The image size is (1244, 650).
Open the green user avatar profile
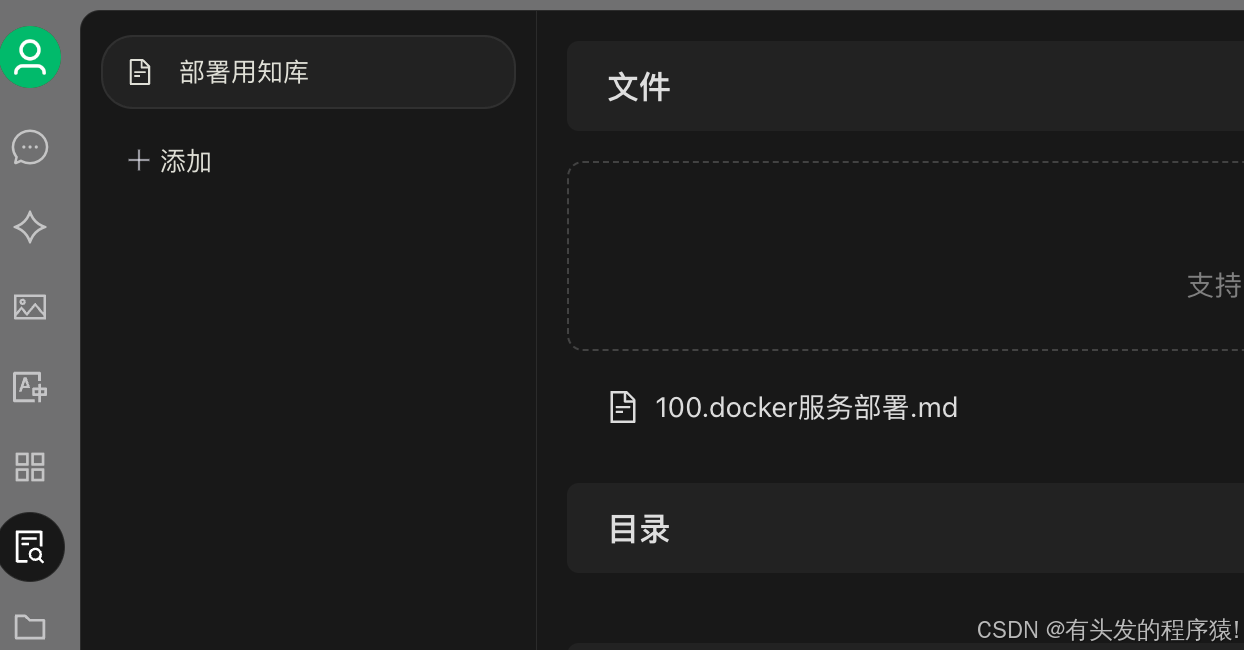(x=30, y=57)
